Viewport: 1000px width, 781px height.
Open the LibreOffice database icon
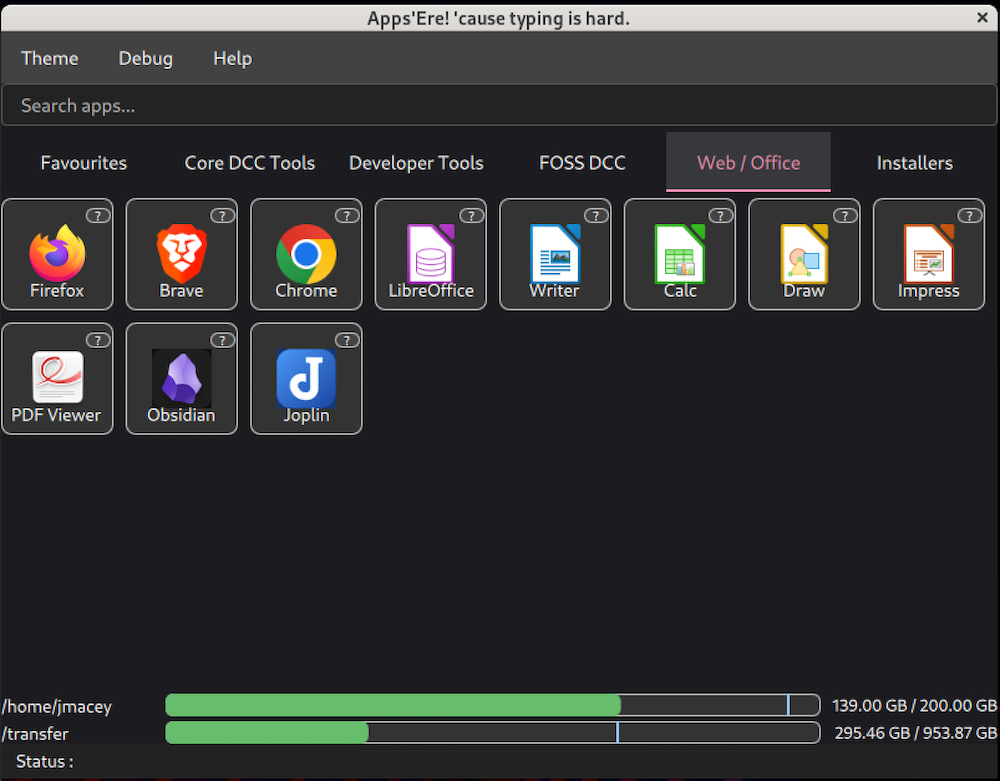click(430, 255)
